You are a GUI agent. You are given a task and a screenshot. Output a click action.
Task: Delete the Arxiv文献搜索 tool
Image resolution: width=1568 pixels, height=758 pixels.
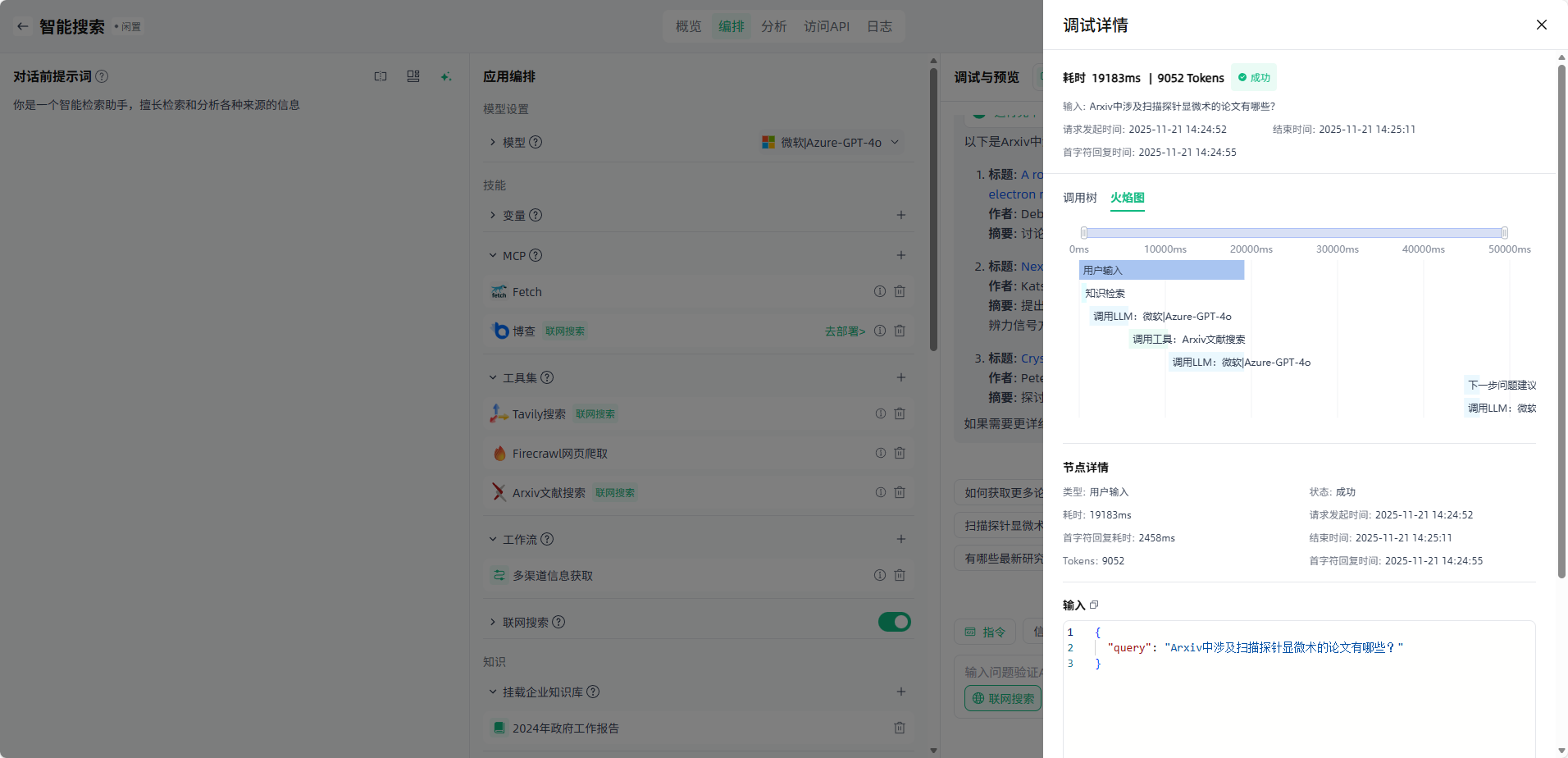coord(900,492)
